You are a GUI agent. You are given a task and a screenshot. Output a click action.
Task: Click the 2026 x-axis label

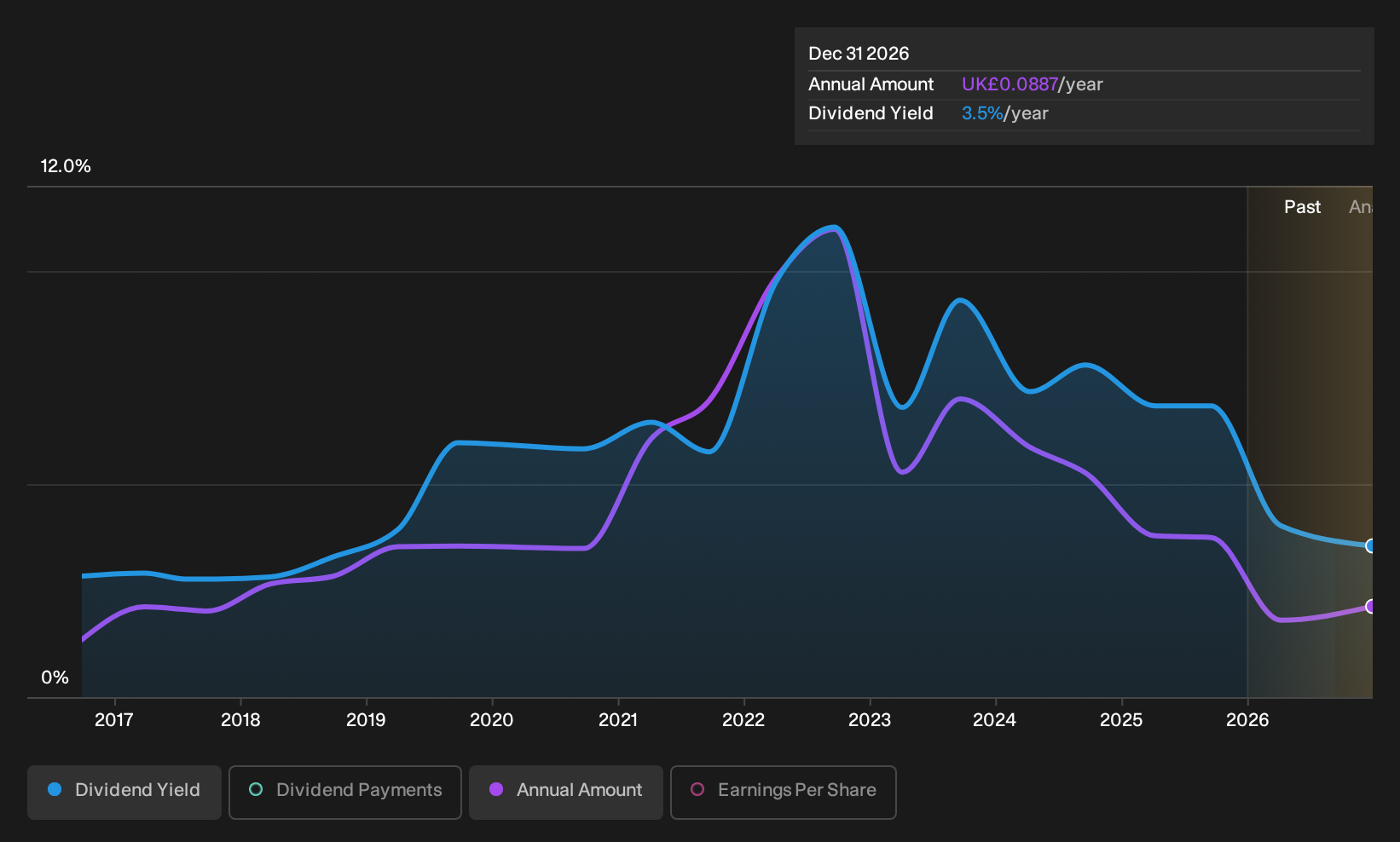[1247, 720]
